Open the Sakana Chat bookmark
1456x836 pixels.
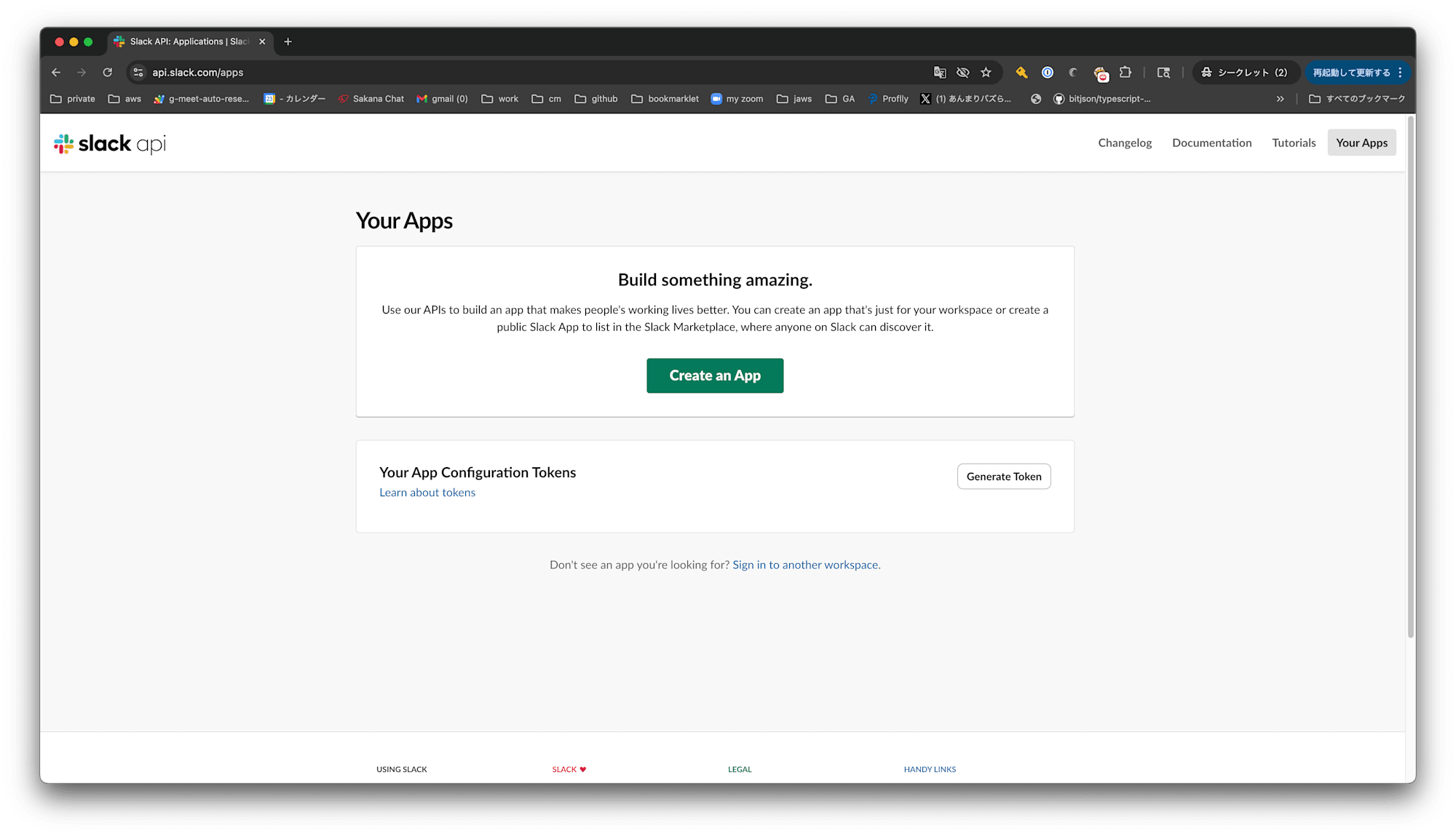click(x=371, y=99)
